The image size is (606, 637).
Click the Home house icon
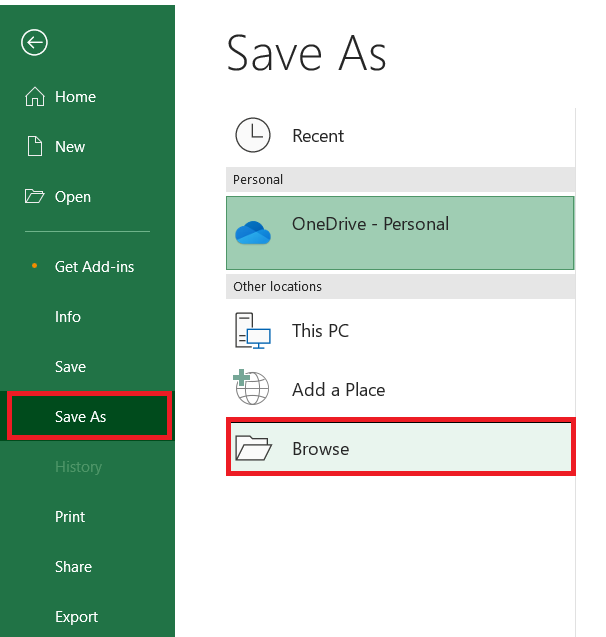[x=35, y=97]
